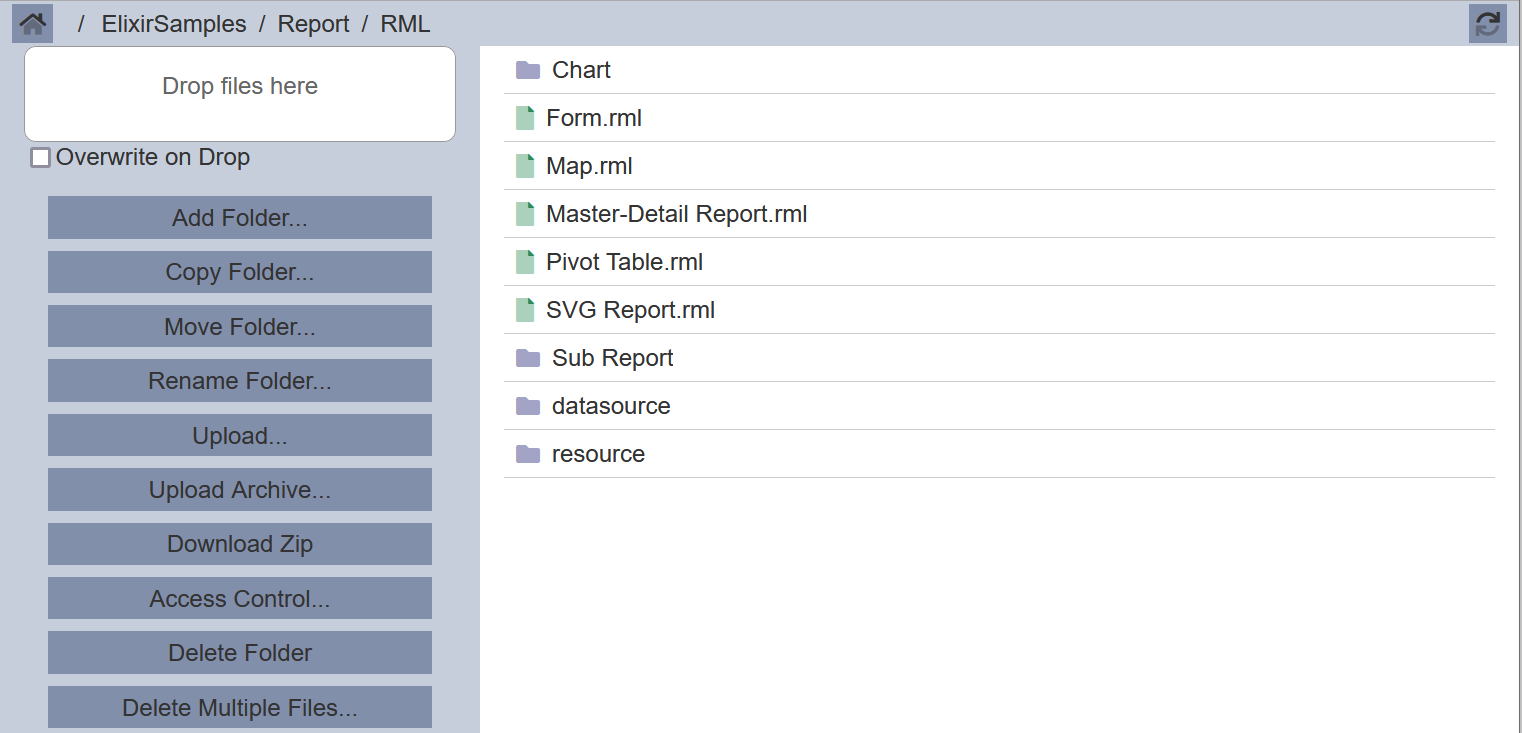The image size is (1522, 733).
Task: Click the Form.rml file icon
Action: click(525, 118)
